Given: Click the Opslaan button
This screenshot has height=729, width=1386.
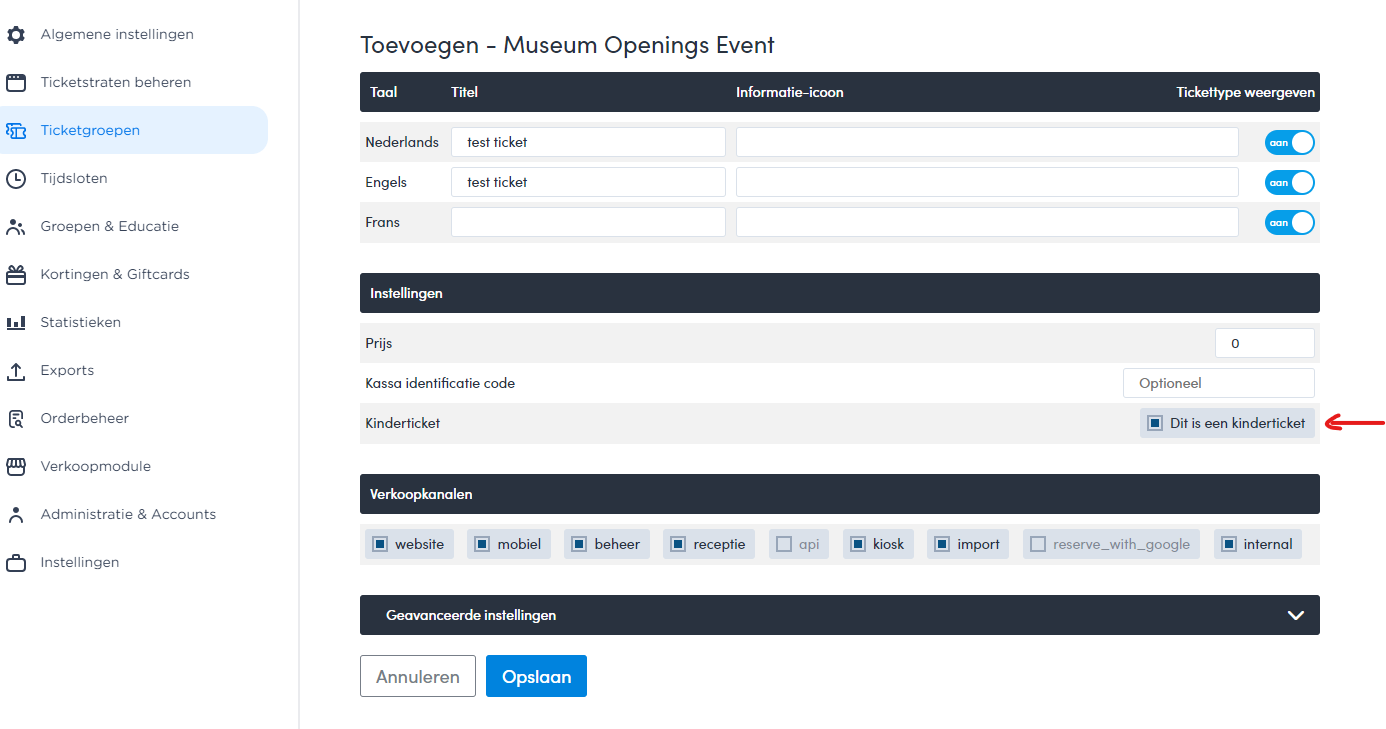Looking at the screenshot, I should [536, 676].
